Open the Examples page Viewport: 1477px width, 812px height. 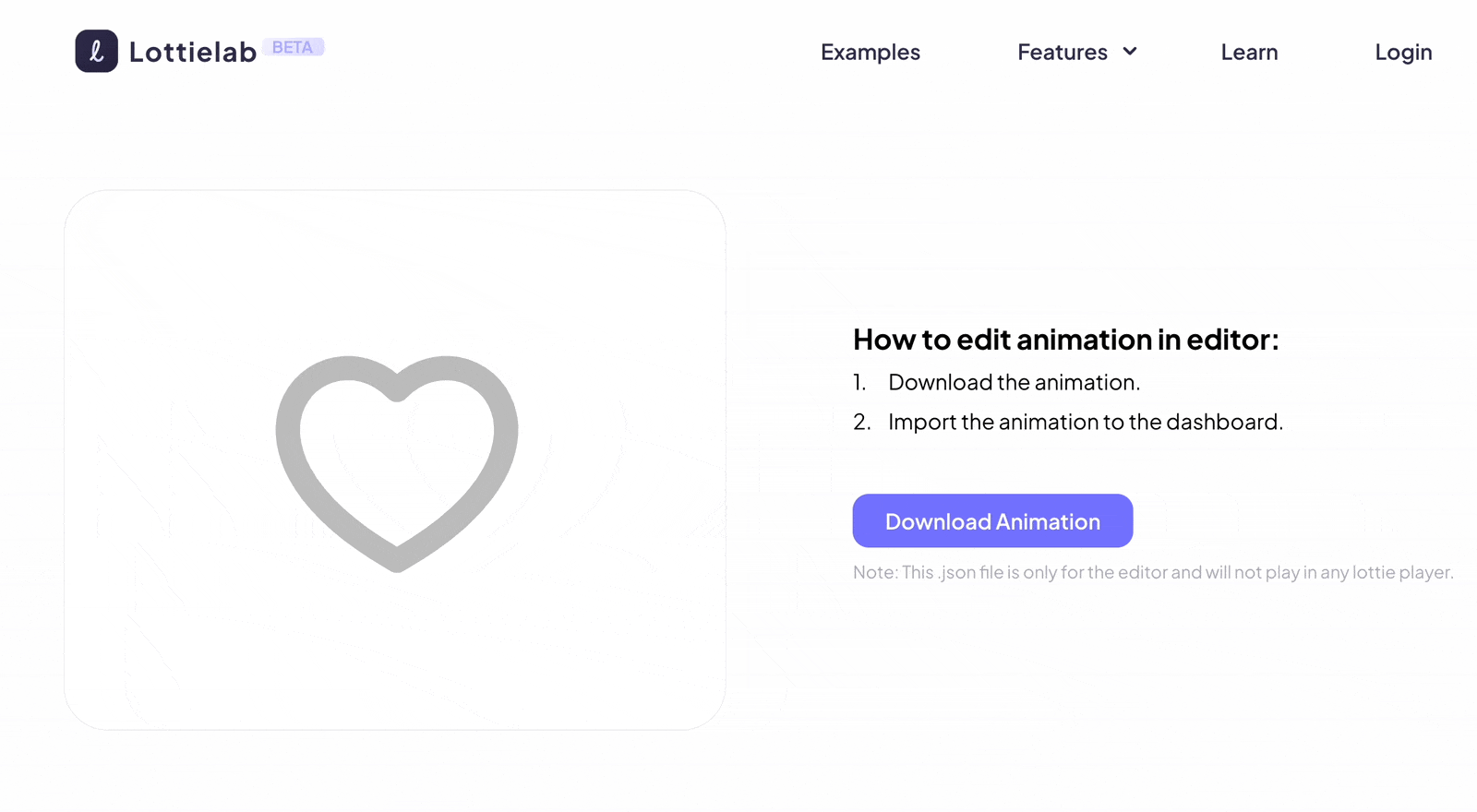870,53
